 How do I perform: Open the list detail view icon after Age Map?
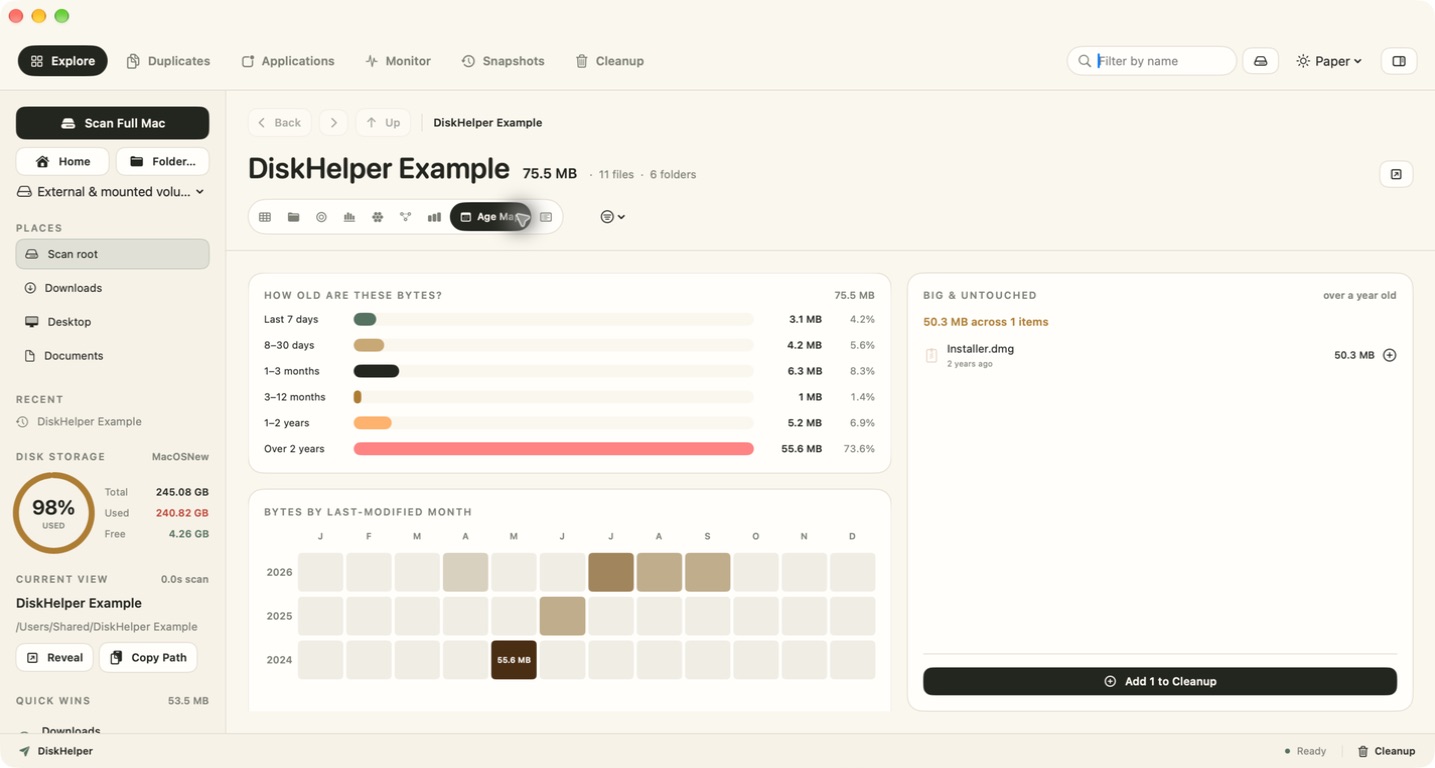(546, 217)
